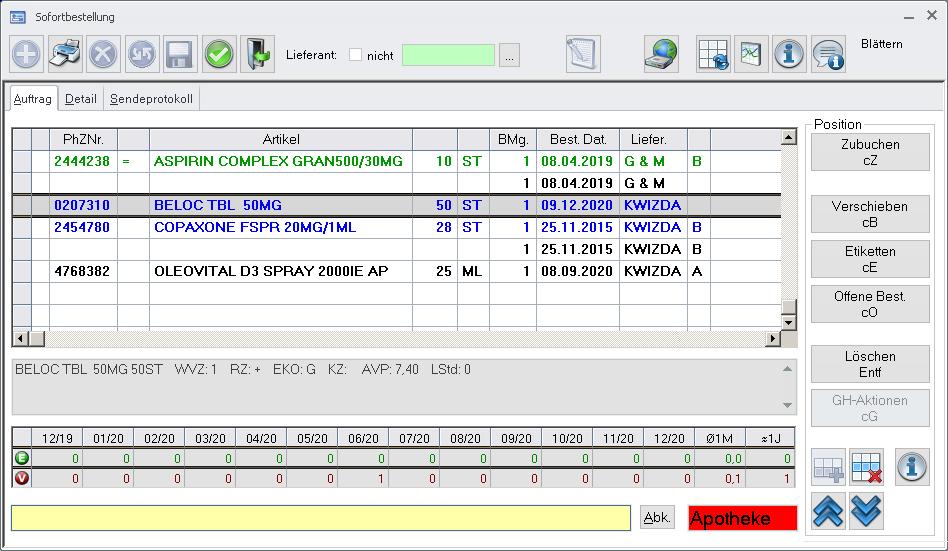Click the double down arrow icon
The image size is (948, 551).
[866, 510]
